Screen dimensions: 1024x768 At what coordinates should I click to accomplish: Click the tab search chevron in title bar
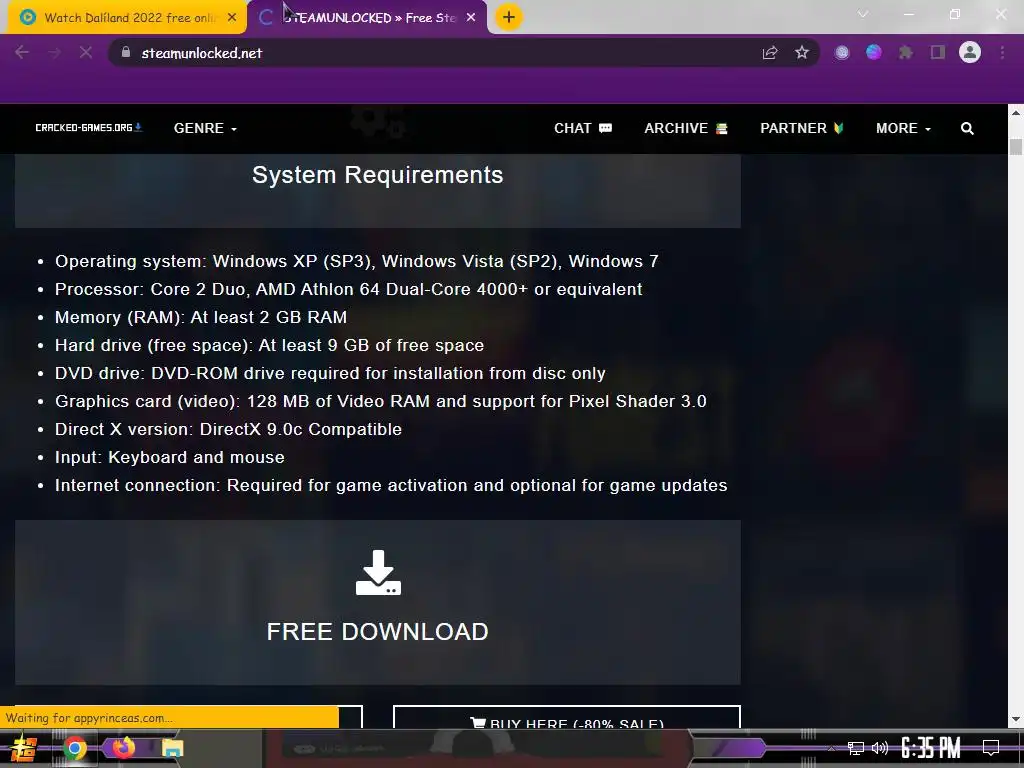[863, 14]
